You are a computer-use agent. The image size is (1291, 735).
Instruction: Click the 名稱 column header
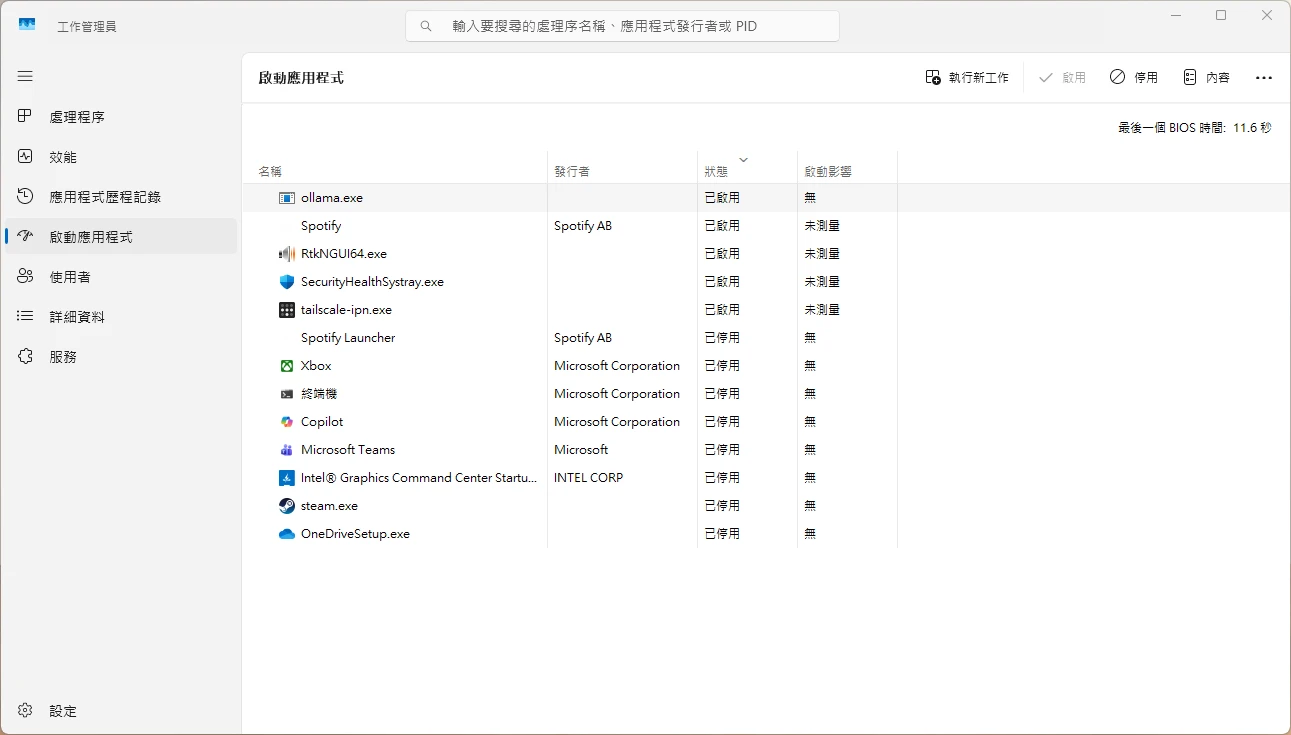(x=270, y=171)
